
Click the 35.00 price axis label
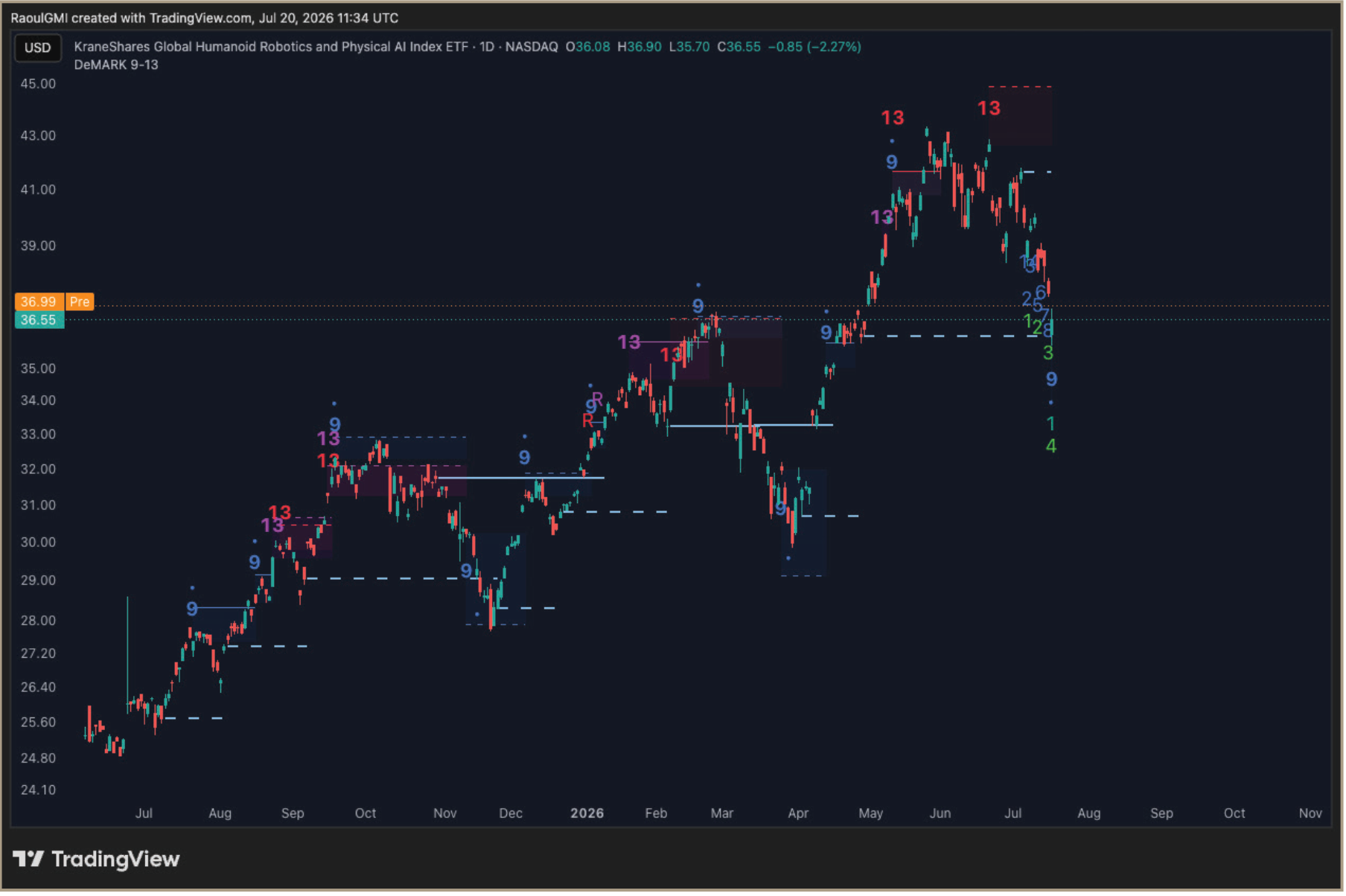click(x=38, y=369)
